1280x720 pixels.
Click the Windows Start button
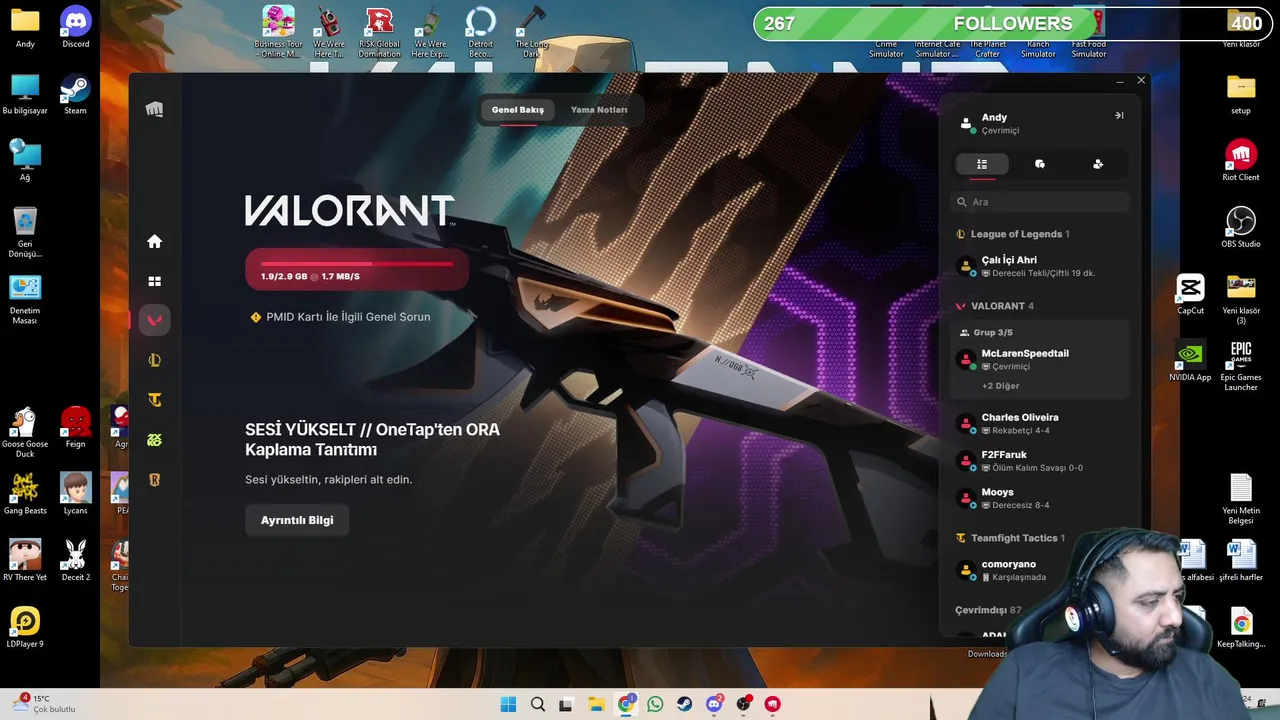[508, 704]
